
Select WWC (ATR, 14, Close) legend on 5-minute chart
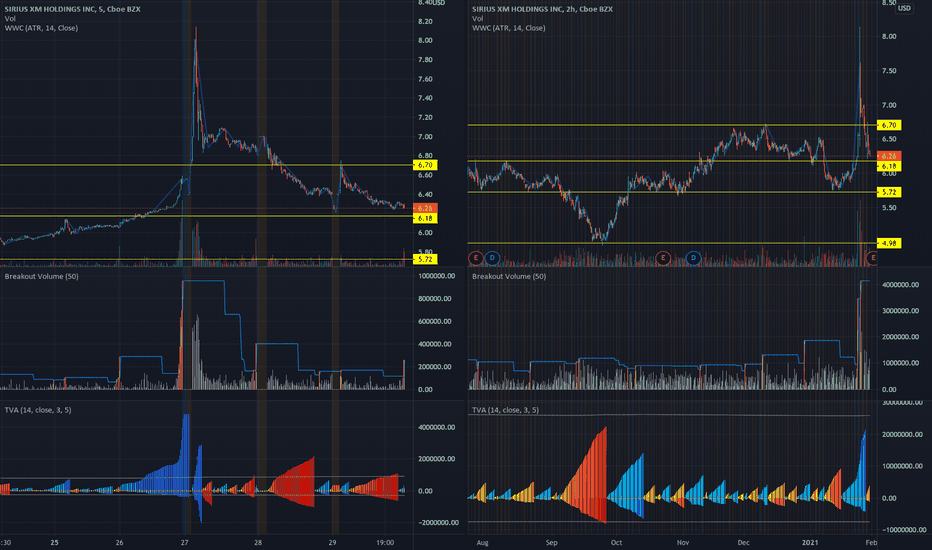(x=41, y=28)
